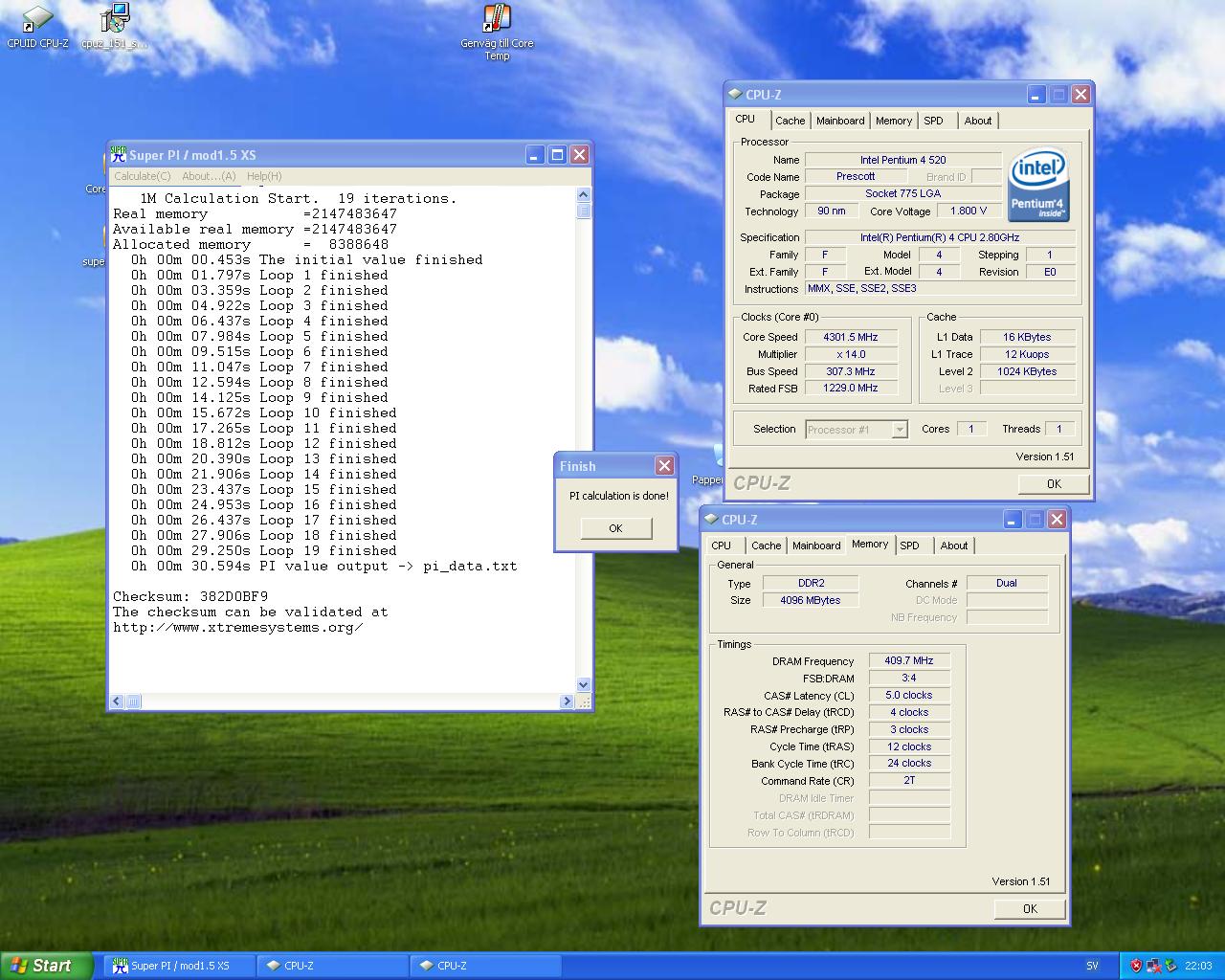Image resolution: width=1225 pixels, height=980 pixels.
Task: Close the Finish dialog
Action: [x=664, y=465]
